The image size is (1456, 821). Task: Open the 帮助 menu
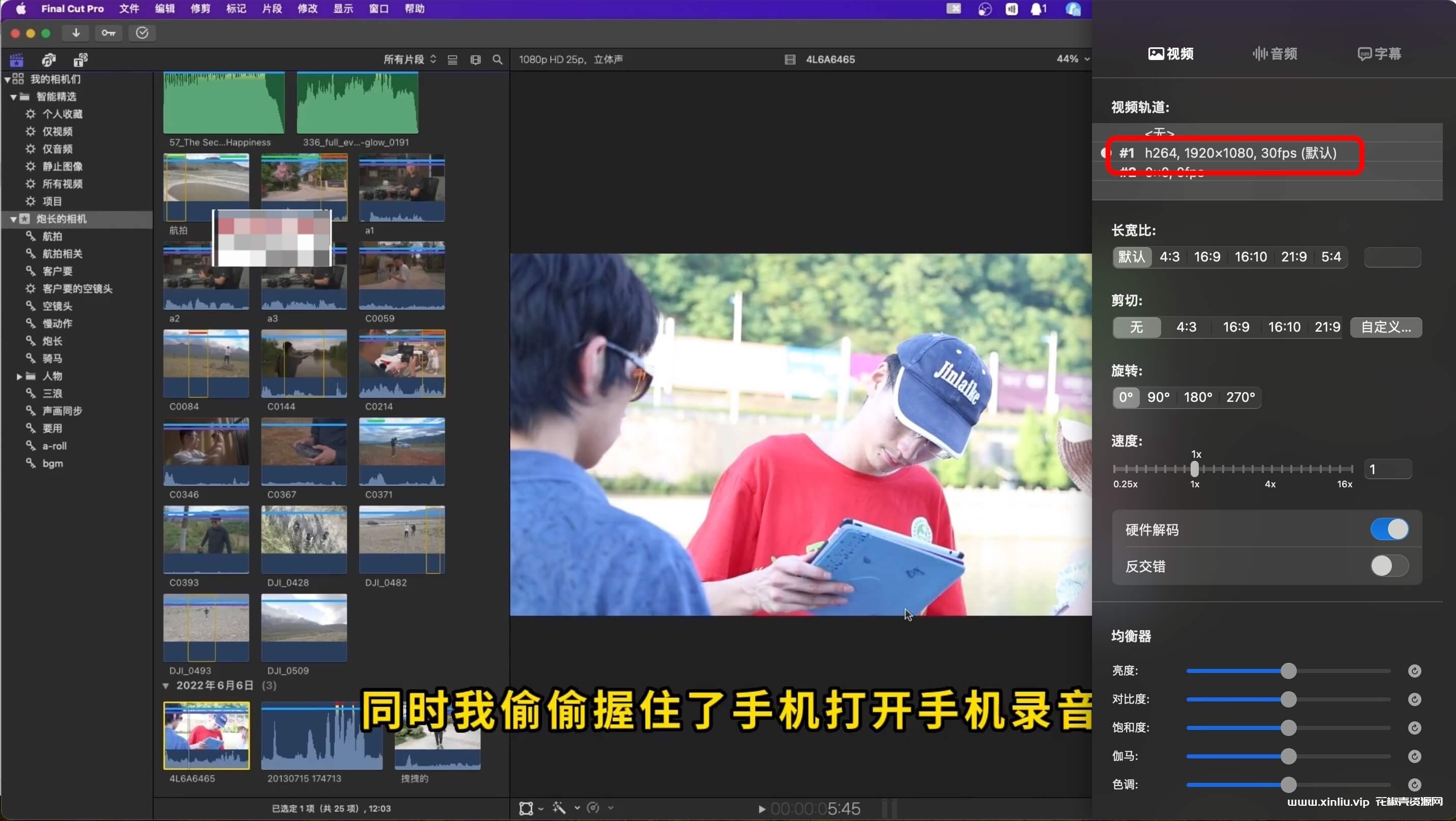pos(414,9)
